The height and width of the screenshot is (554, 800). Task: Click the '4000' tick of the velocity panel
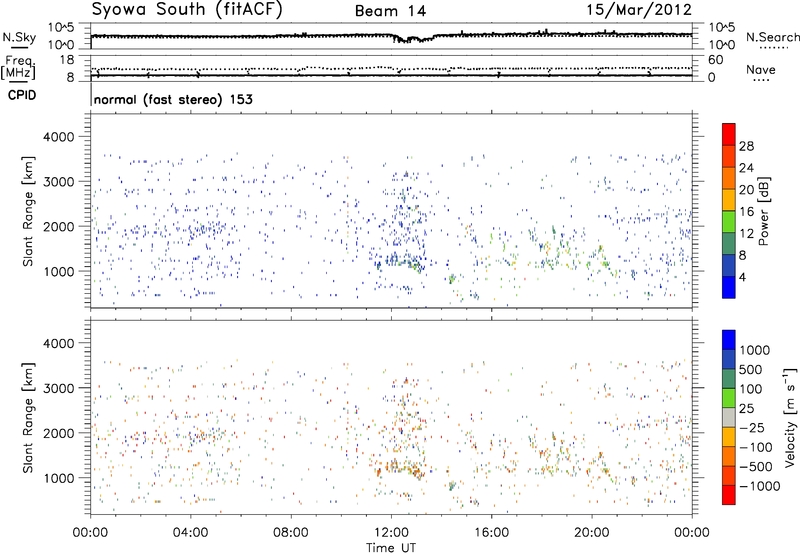click(58, 343)
